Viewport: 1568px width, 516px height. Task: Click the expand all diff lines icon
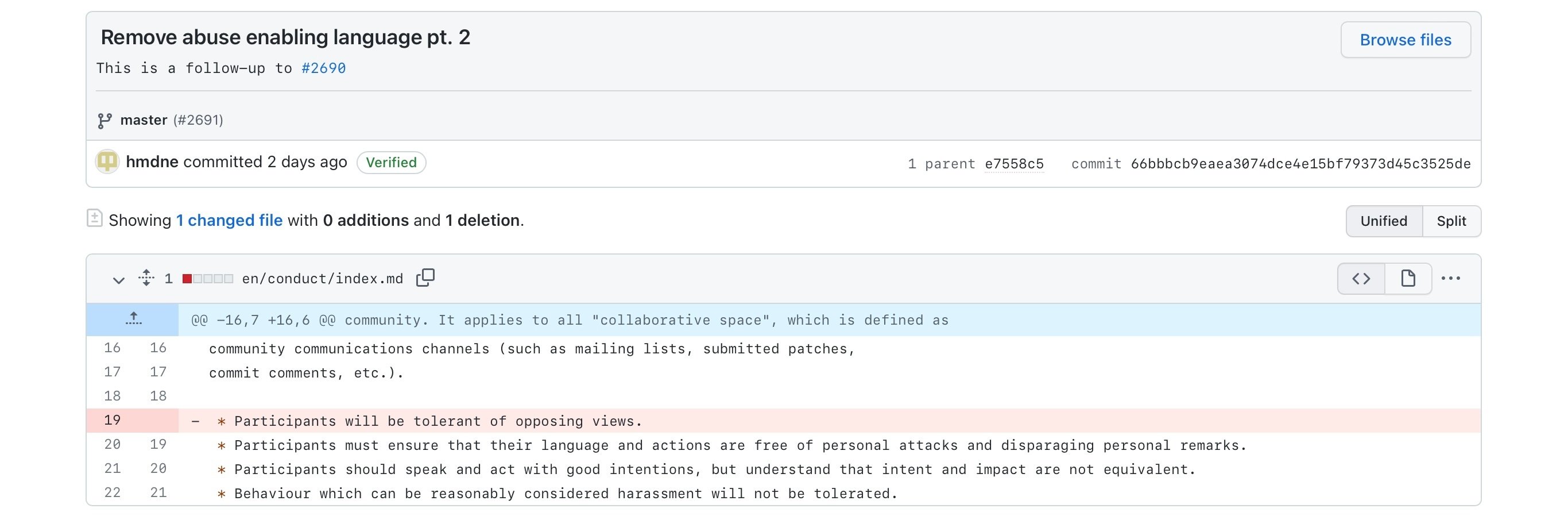click(x=146, y=278)
